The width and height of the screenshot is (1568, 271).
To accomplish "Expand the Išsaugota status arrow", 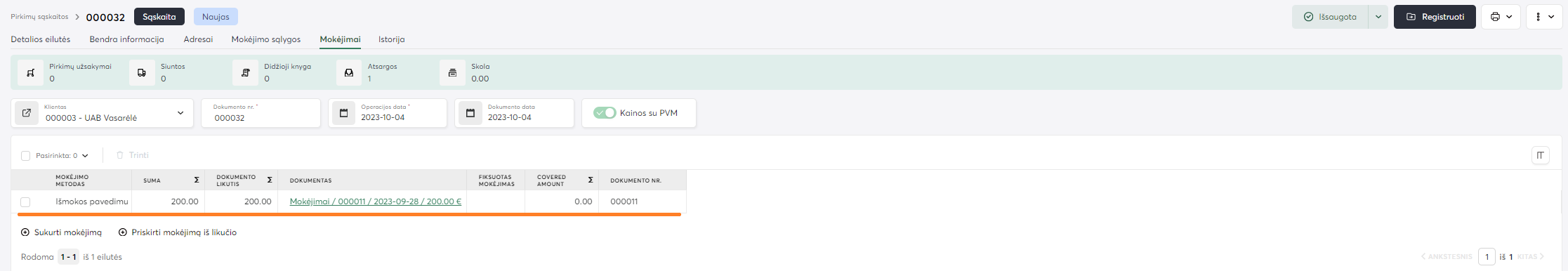I will tap(1378, 17).
